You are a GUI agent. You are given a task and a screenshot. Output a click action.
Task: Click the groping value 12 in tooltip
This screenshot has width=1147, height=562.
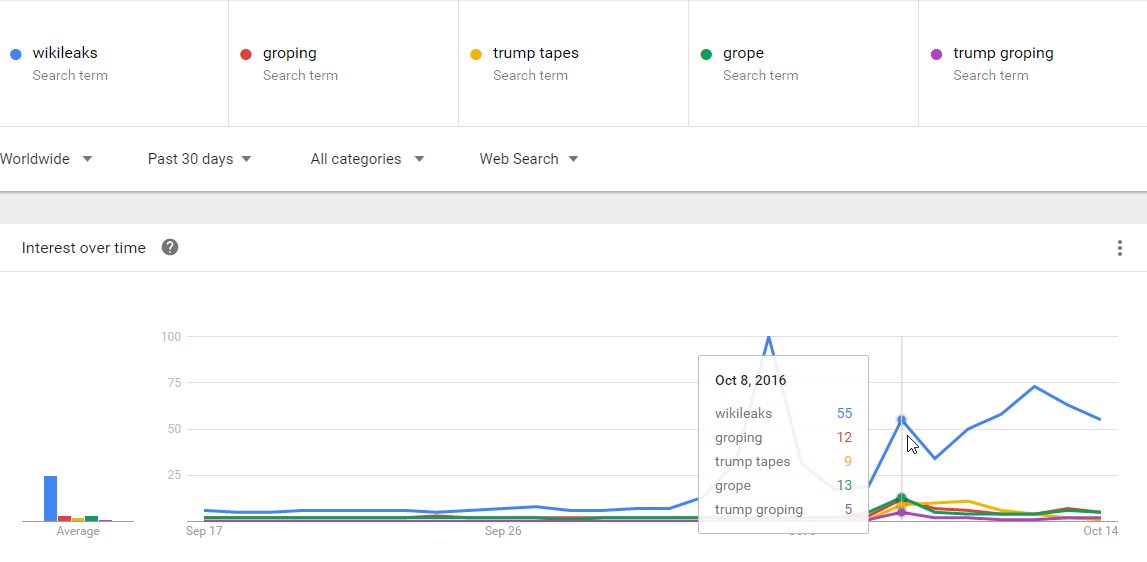[844, 438]
